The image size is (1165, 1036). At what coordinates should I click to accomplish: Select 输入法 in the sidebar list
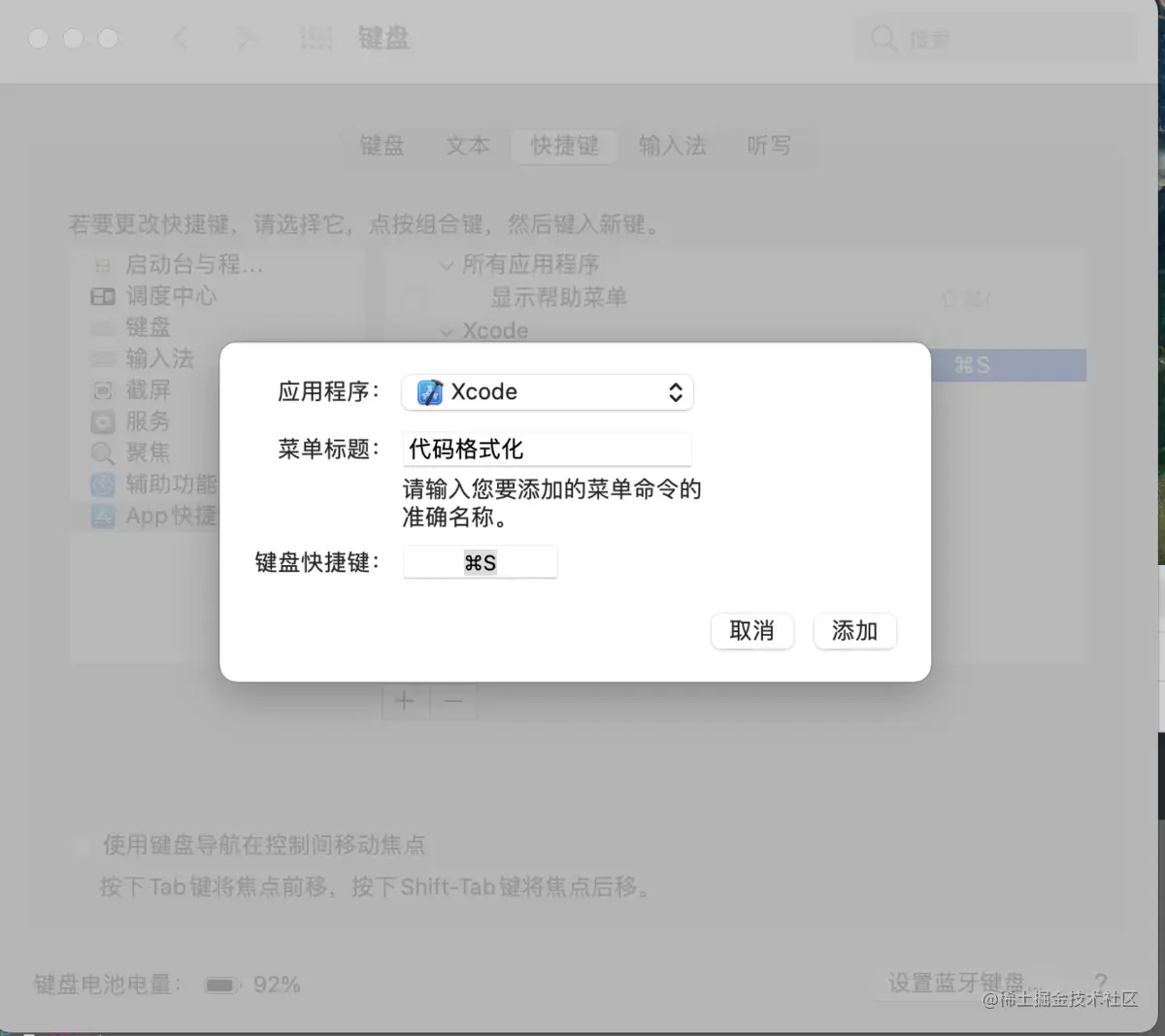pyautogui.click(x=159, y=358)
